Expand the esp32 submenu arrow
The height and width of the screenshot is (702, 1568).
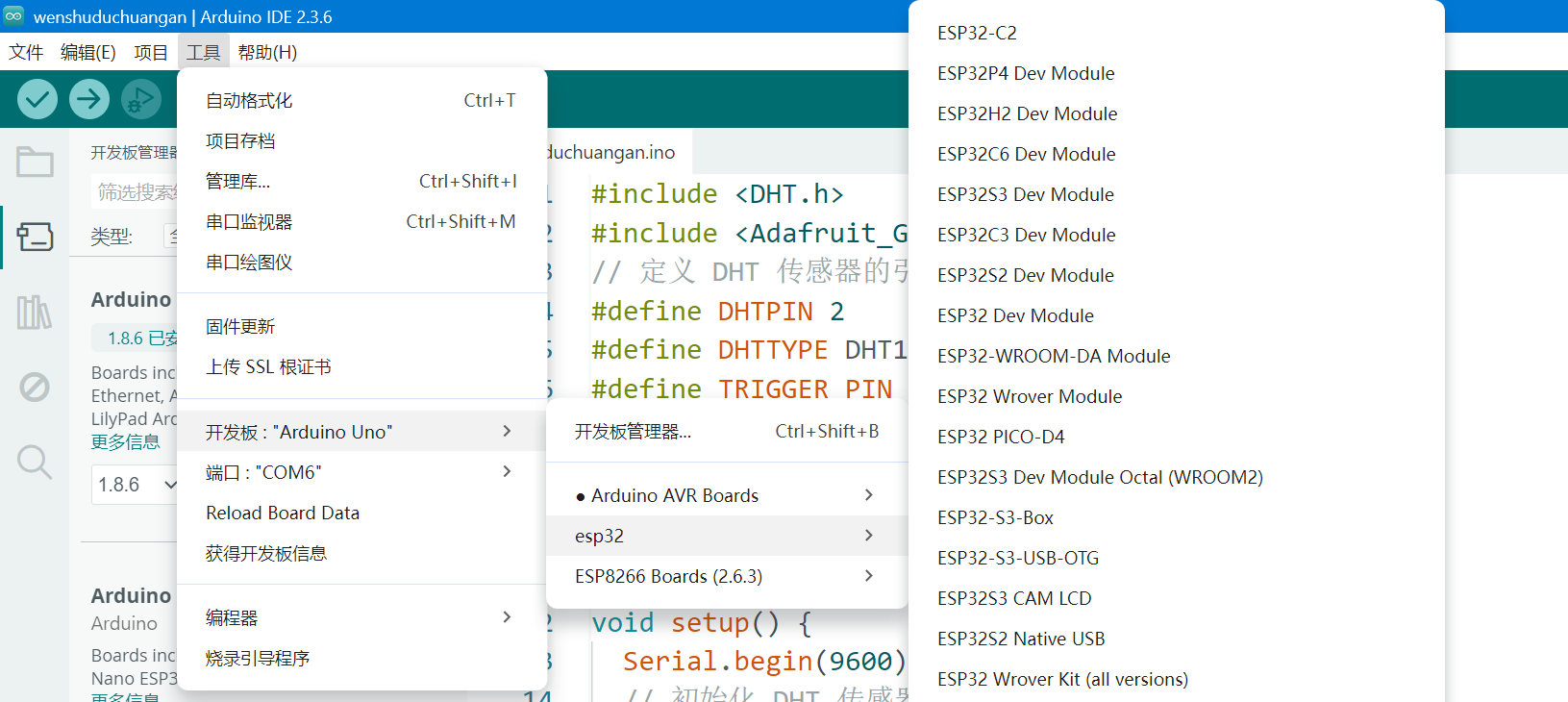tap(868, 536)
